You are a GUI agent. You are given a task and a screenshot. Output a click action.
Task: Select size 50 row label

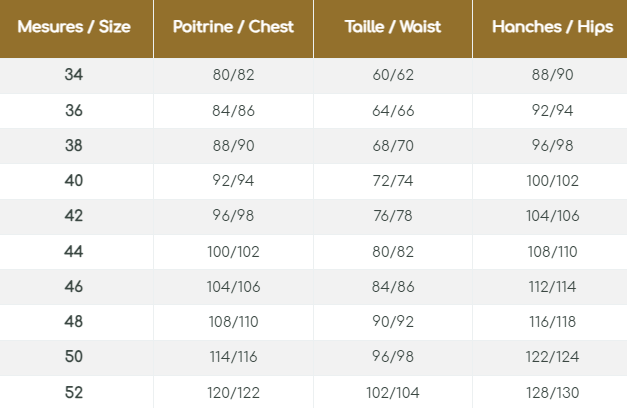click(x=73, y=356)
